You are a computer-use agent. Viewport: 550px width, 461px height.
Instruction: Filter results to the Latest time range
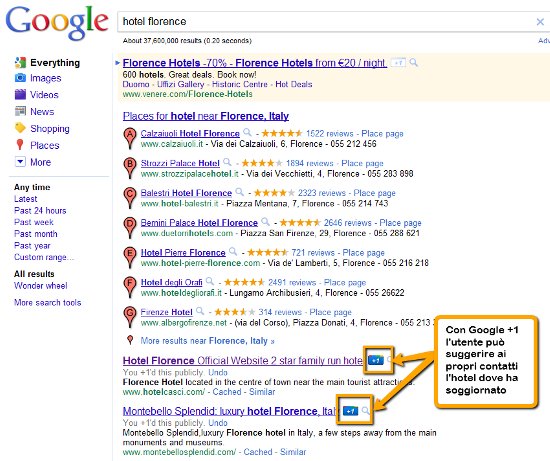tap(26, 199)
